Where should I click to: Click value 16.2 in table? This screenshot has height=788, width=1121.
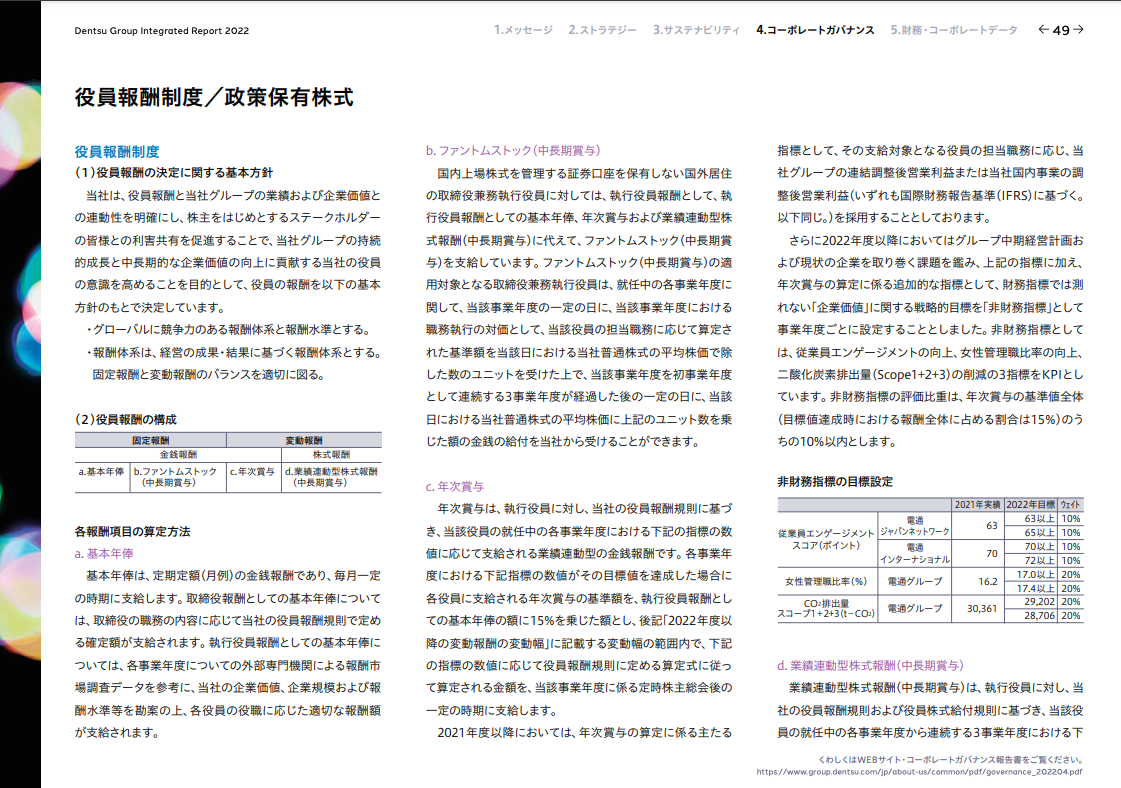pyautogui.click(x=987, y=581)
